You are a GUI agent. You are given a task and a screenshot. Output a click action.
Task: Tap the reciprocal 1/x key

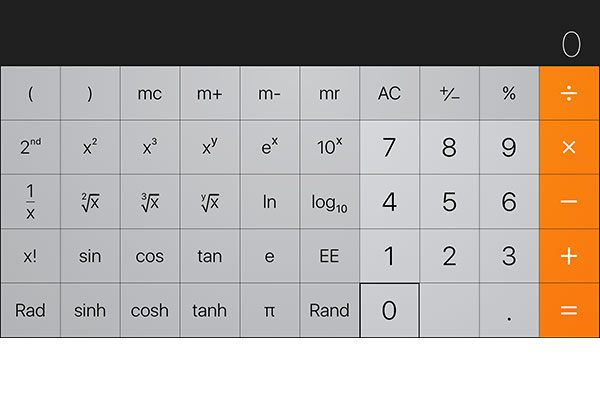pos(30,202)
